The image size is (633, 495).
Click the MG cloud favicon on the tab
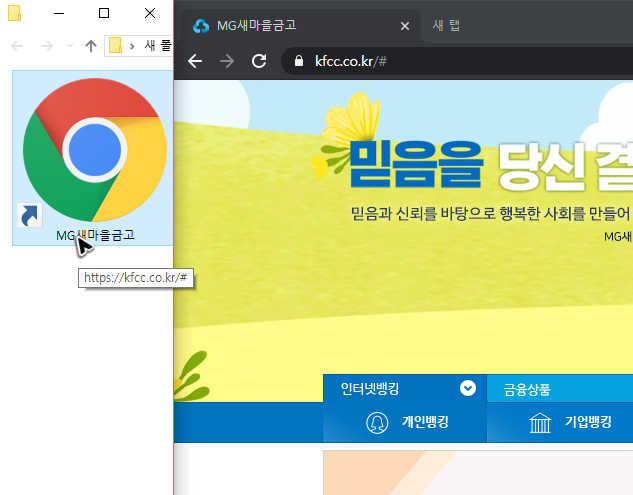(x=201, y=26)
